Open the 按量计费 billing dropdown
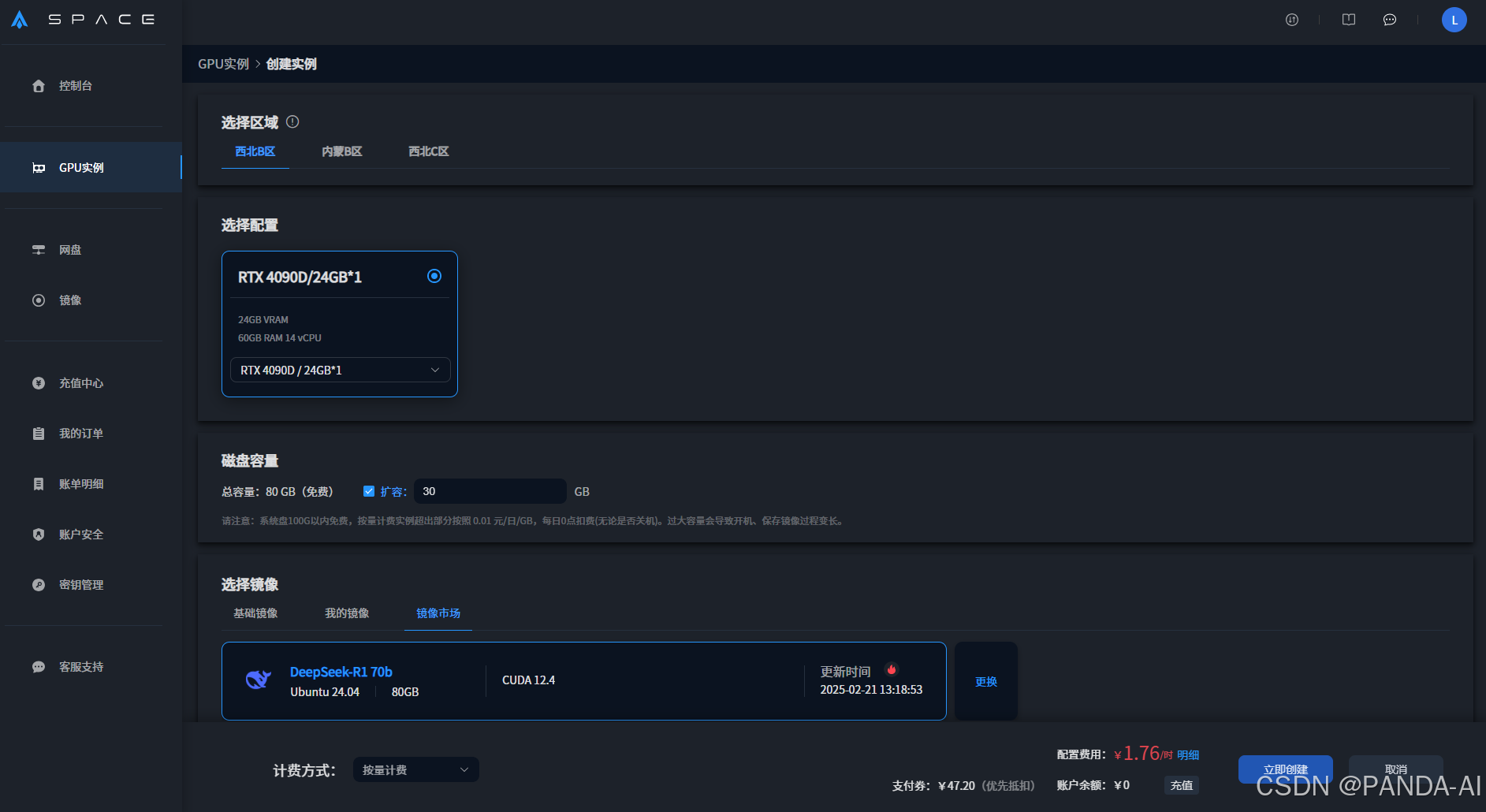The height and width of the screenshot is (812, 1486). [416, 769]
